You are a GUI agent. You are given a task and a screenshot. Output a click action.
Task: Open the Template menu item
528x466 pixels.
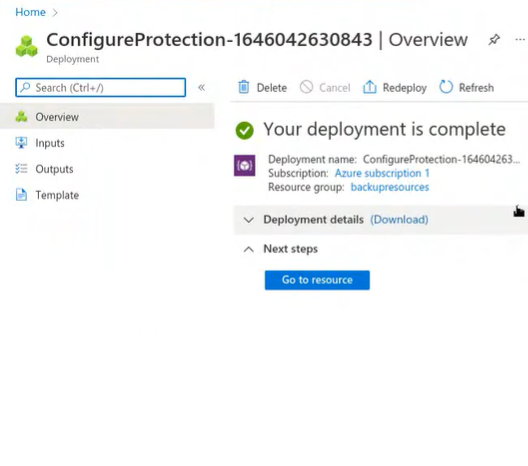(57, 195)
